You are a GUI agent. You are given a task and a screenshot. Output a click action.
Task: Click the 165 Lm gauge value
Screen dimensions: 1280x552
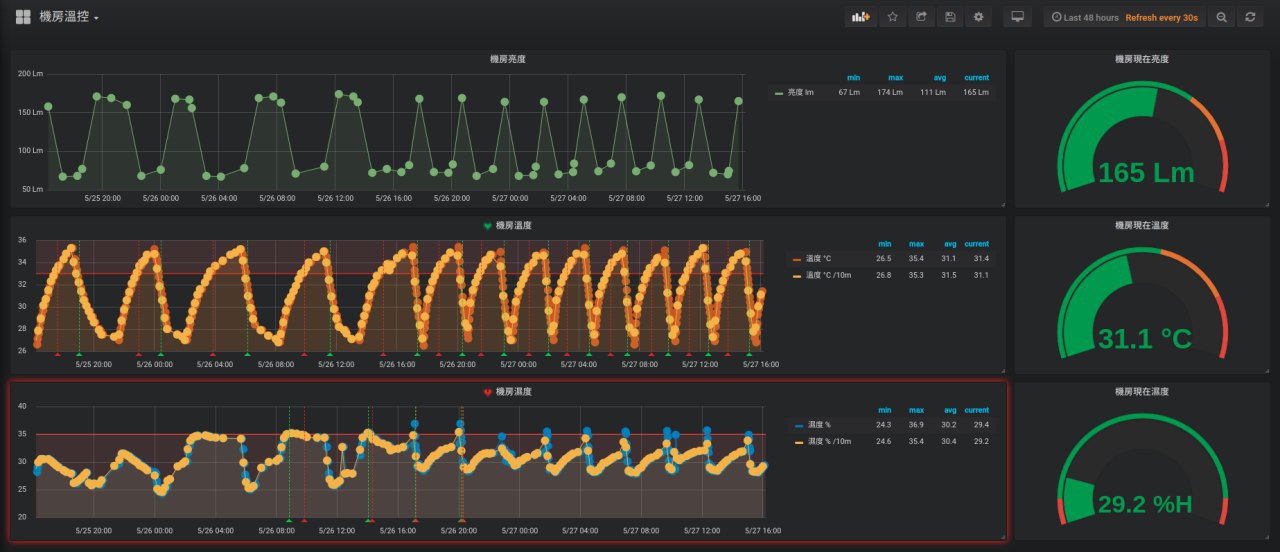click(1146, 172)
